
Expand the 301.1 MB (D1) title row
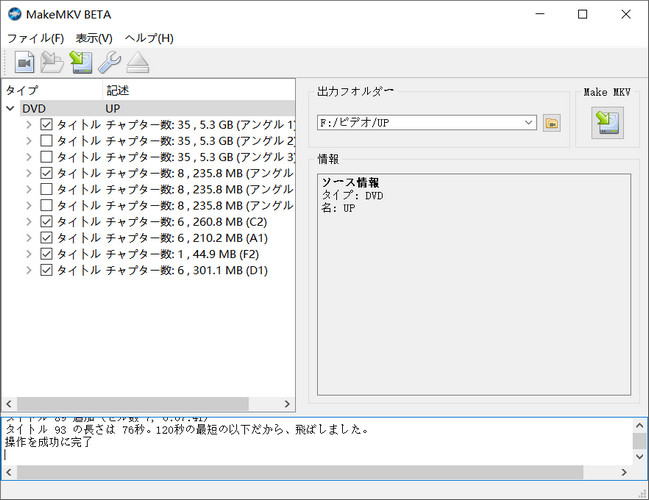click(29, 270)
